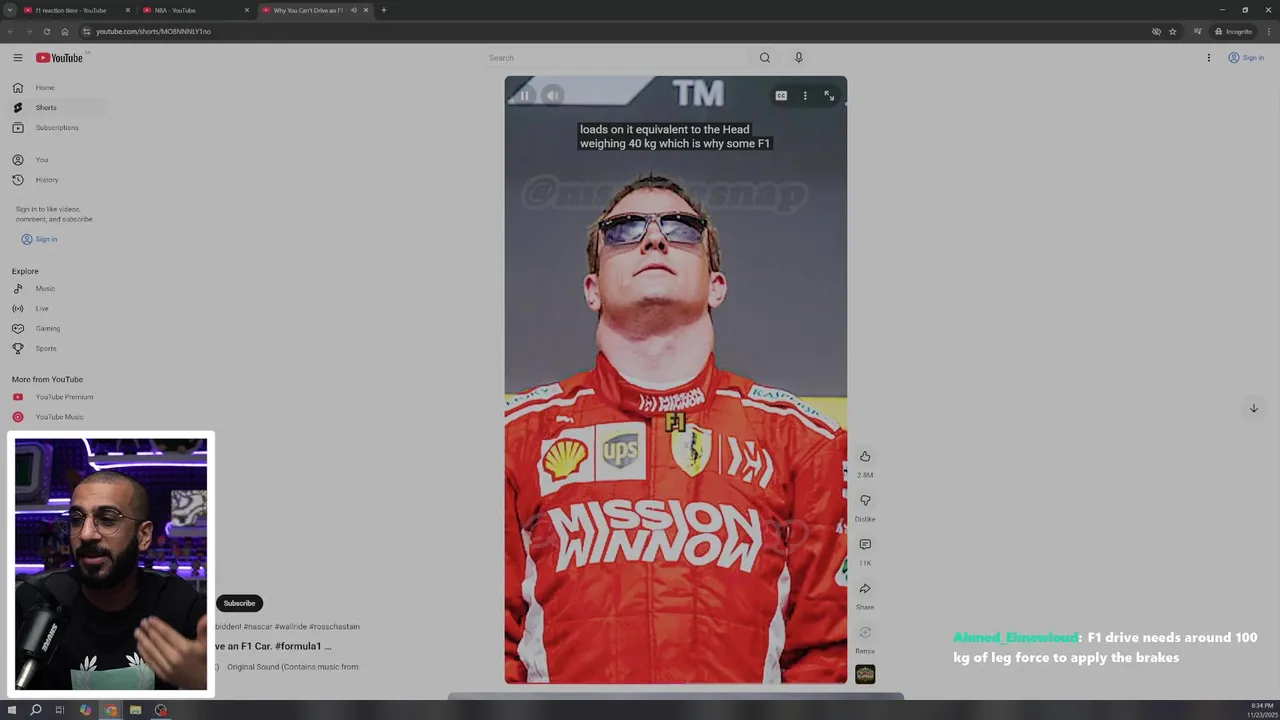Click the sidebar Sign in button
1280x720 pixels.
(40, 239)
